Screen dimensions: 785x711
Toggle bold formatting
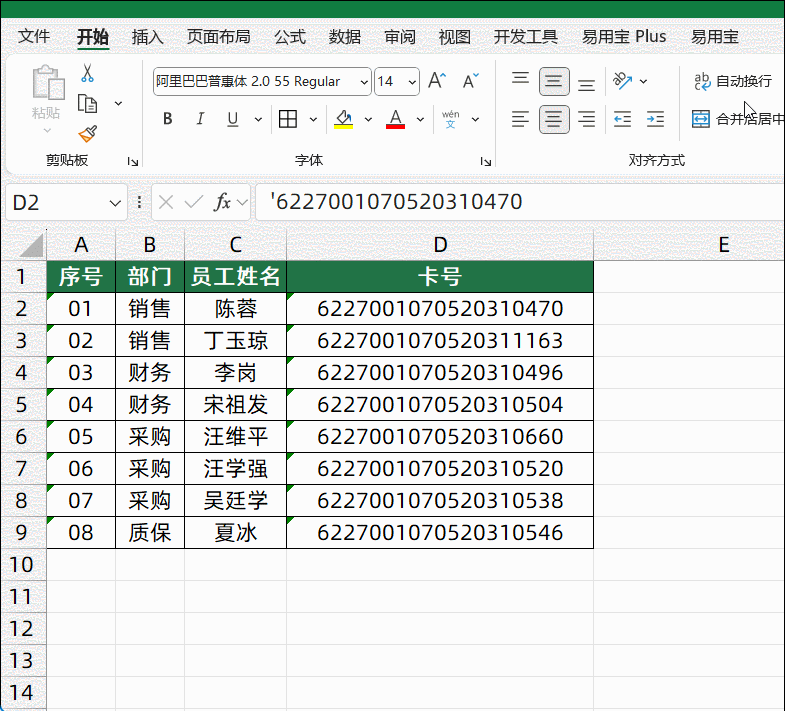coord(167,120)
